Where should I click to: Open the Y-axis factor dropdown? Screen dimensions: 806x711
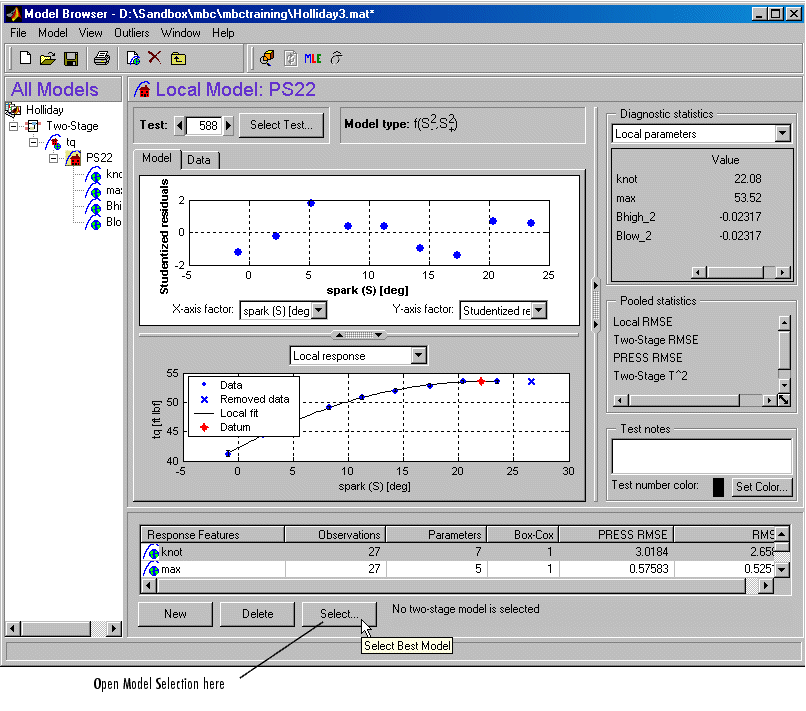point(539,311)
